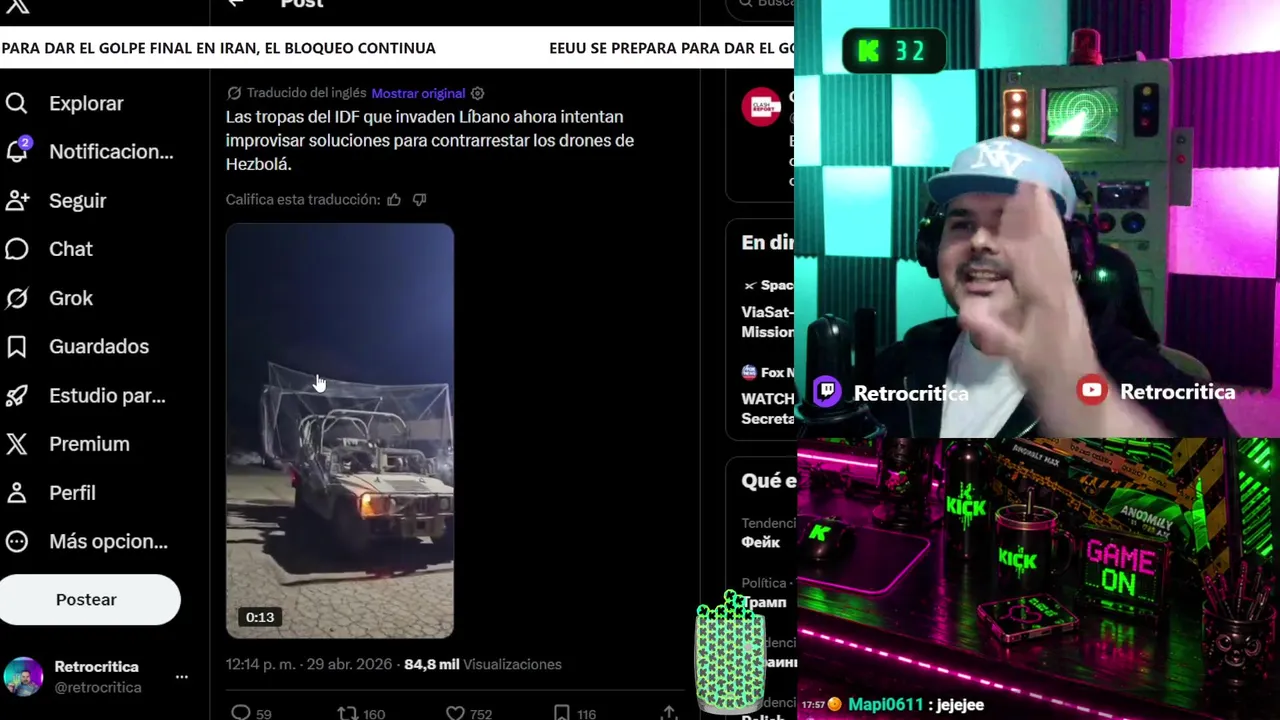Image resolution: width=1280 pixels, height=720 pixels.
Task: Click the Más opciones circle icon
Action: pyautogui.click(x=16, y=541)
